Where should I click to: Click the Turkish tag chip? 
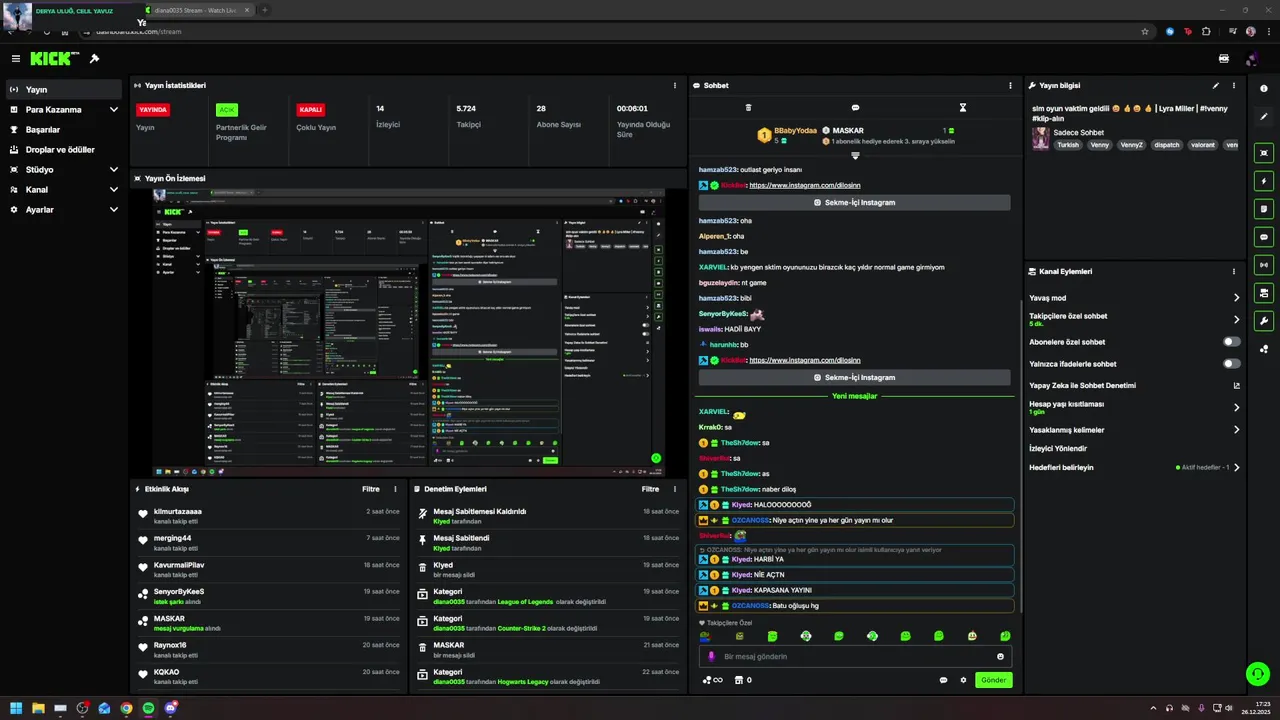coord(1068,145)
